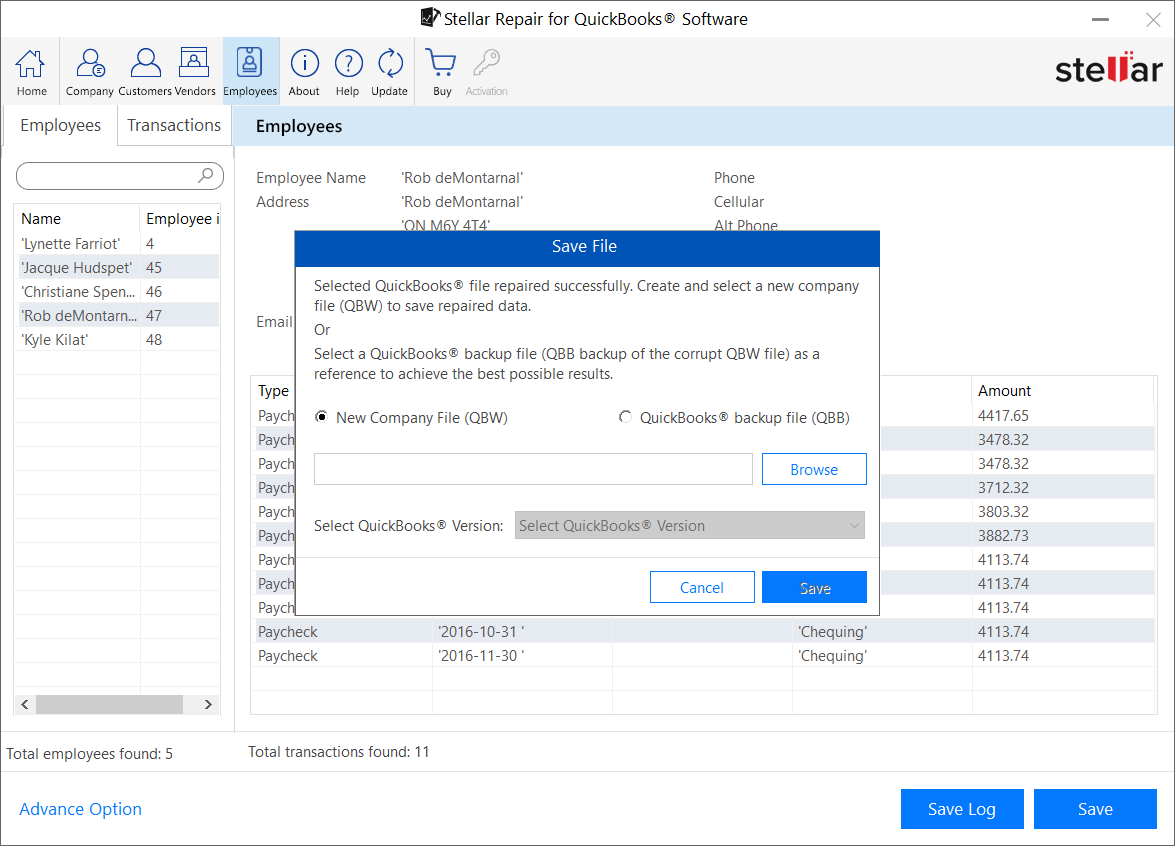Click the Employees toolbar icon
1175x846 pixels.
coord(250,72)
